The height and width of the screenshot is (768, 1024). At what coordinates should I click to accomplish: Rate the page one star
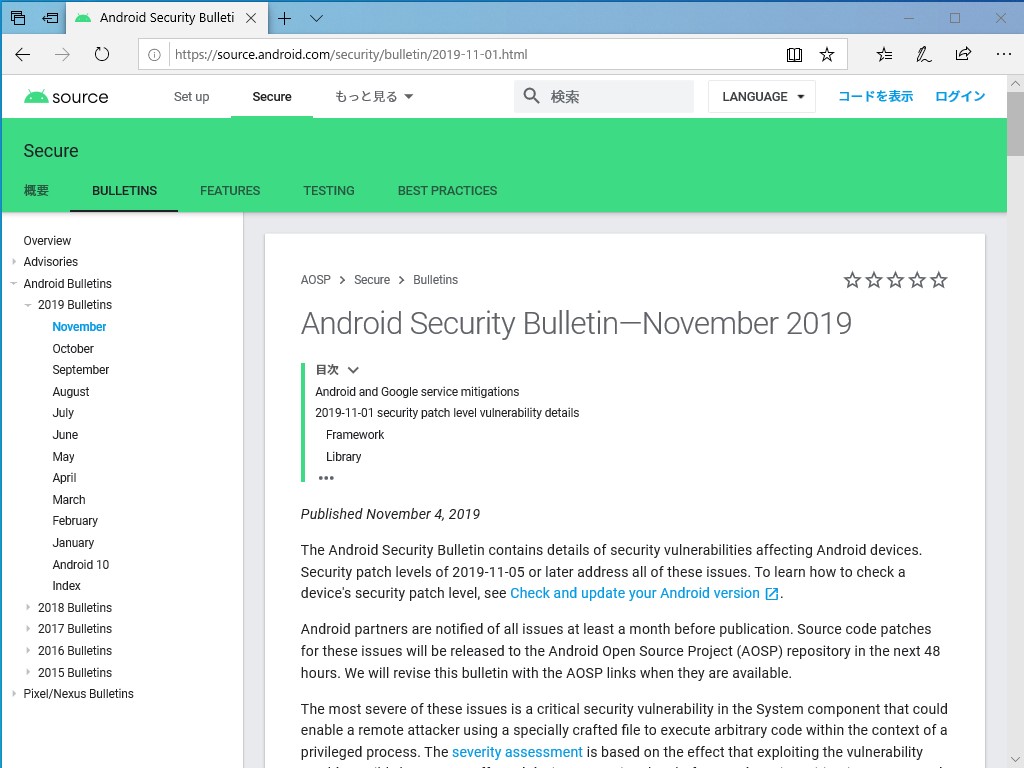852,280
